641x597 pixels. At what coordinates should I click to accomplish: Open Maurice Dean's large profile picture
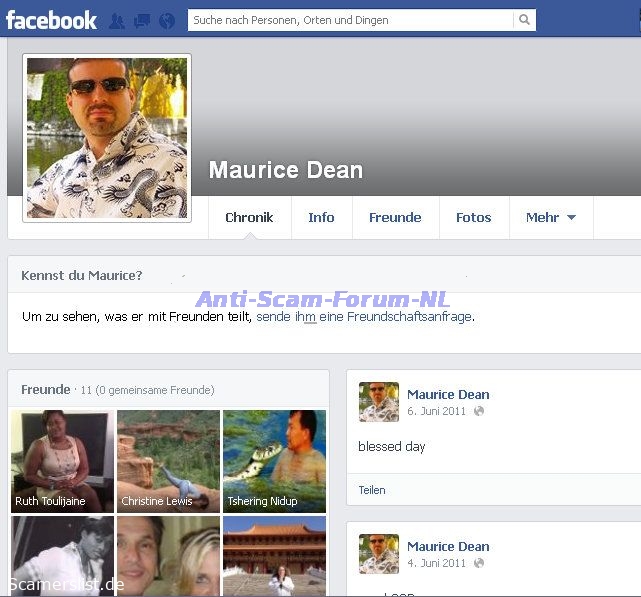point(107,137)
